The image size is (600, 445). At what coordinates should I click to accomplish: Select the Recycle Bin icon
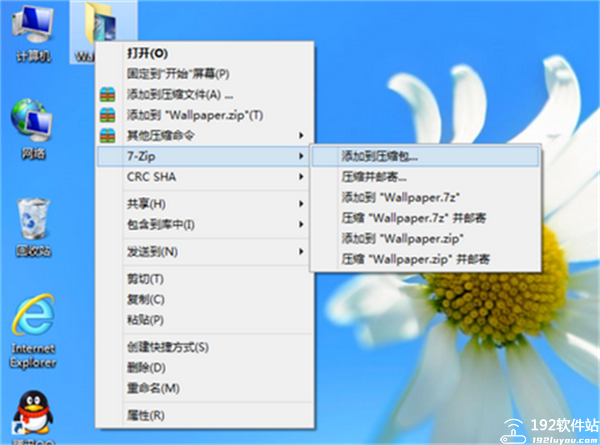coord(33,219)
